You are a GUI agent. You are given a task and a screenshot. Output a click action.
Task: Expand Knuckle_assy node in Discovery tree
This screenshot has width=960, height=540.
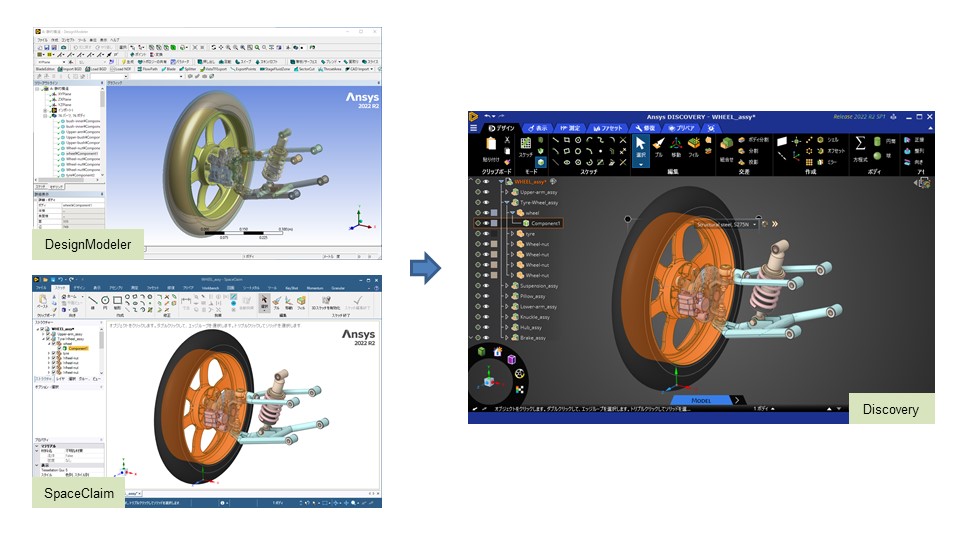coord(507,317)
